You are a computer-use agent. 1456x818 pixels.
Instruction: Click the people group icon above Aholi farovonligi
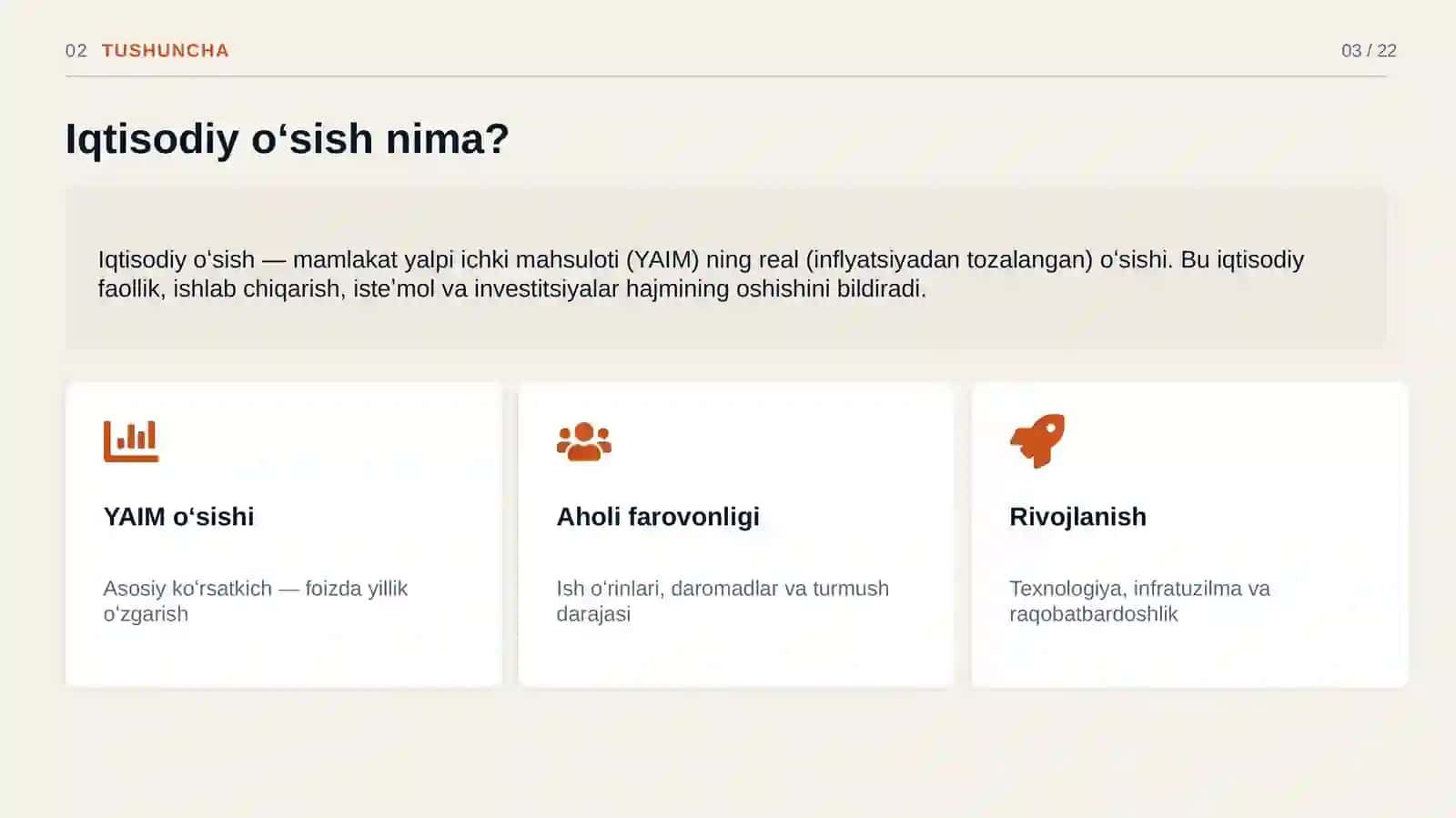coord(584,441)
